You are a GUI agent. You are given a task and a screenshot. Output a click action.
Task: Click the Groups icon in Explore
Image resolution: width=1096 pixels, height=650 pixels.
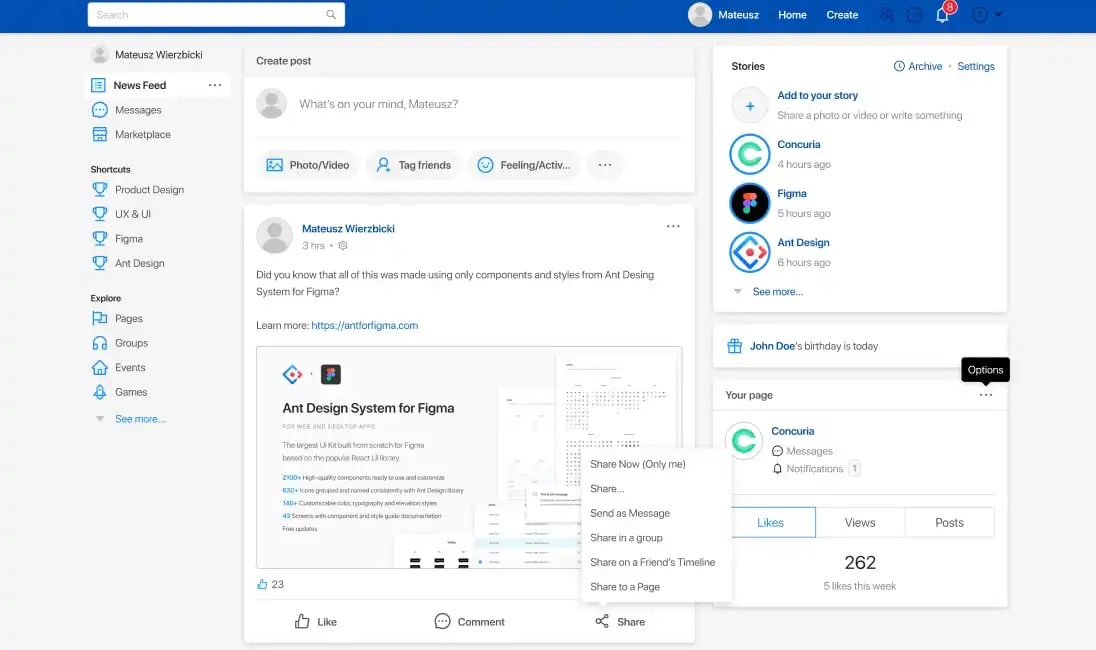(100, 343)
